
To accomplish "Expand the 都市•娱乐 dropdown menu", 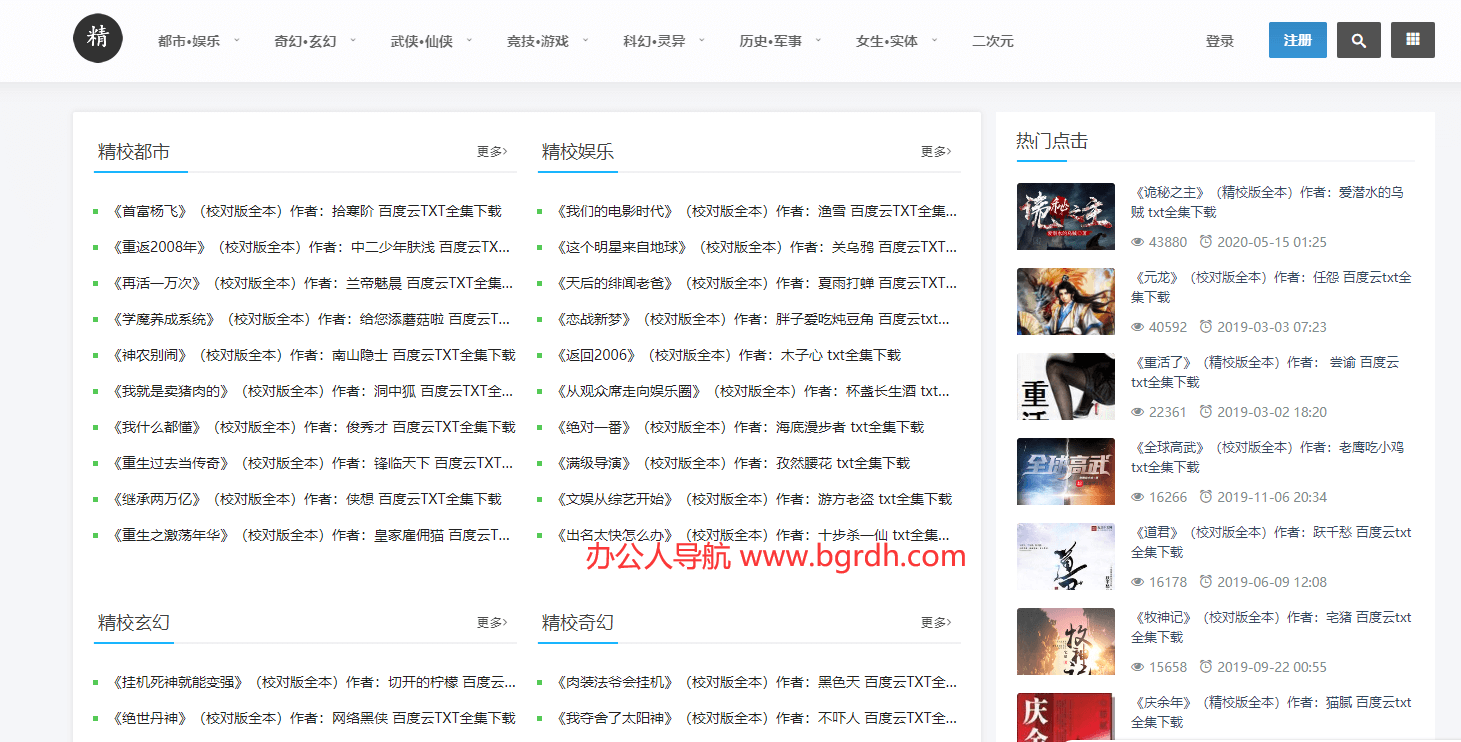I will click(198, 41).
